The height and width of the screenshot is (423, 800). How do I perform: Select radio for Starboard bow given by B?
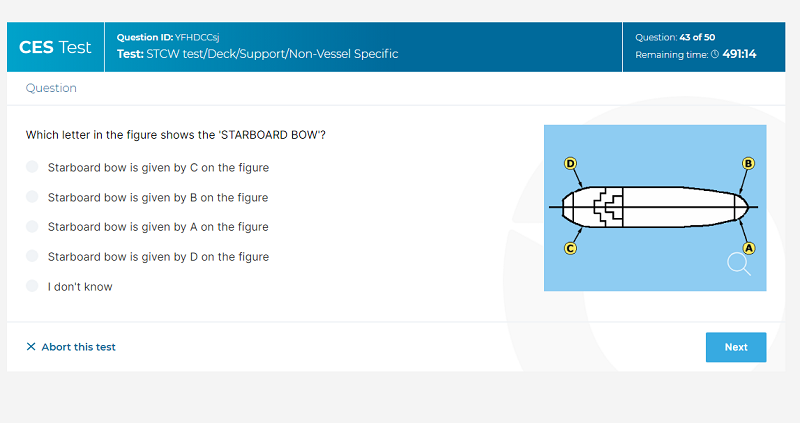point(32,196)
